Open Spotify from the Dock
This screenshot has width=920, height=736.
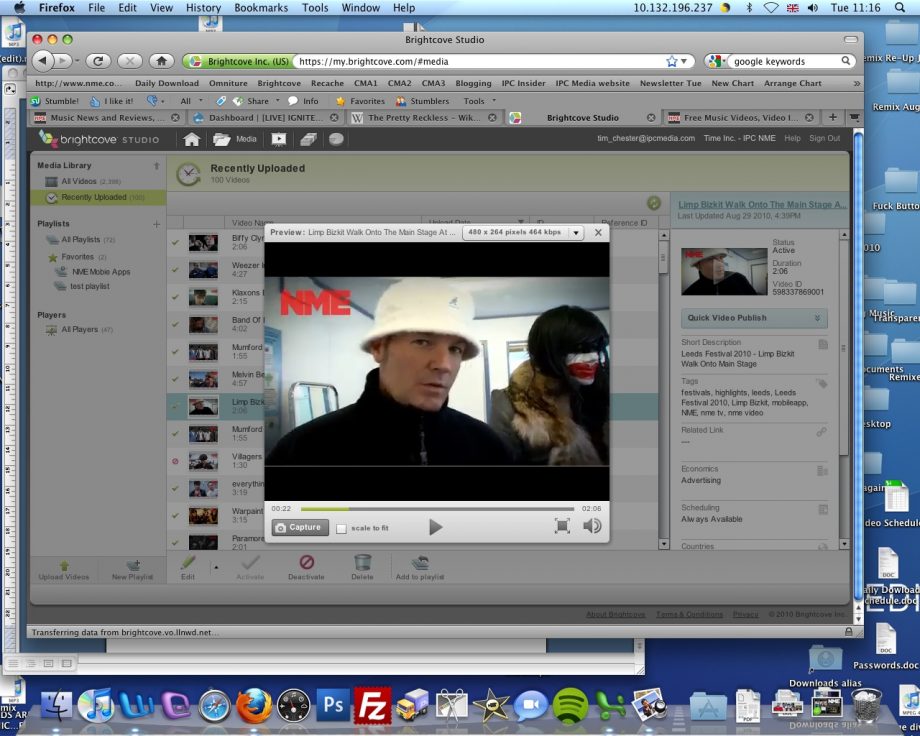(570, 705)
